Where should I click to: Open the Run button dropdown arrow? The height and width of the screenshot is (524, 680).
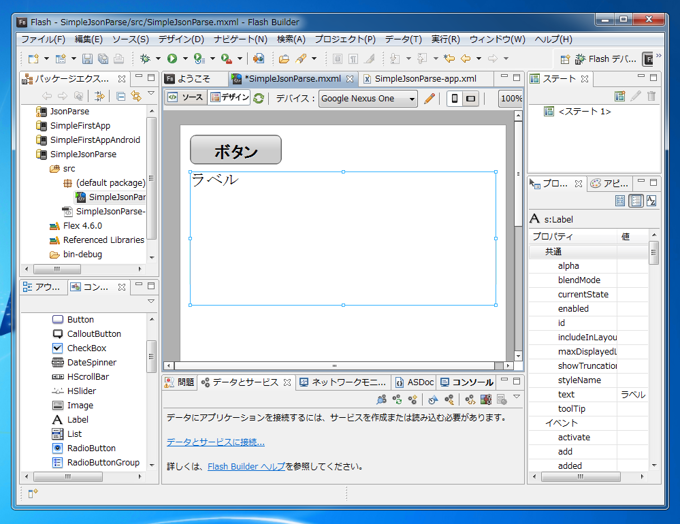click(x=185, y=59)
